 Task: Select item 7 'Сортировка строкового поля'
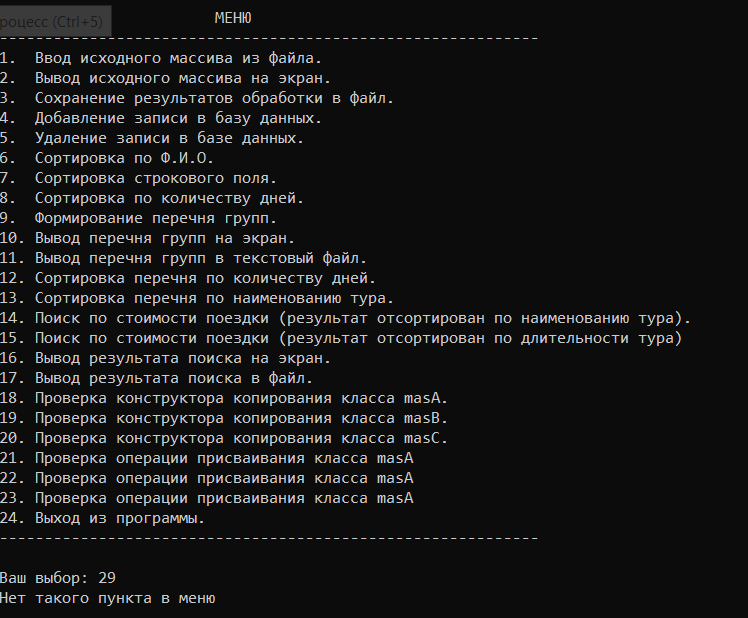click(138, 178)
